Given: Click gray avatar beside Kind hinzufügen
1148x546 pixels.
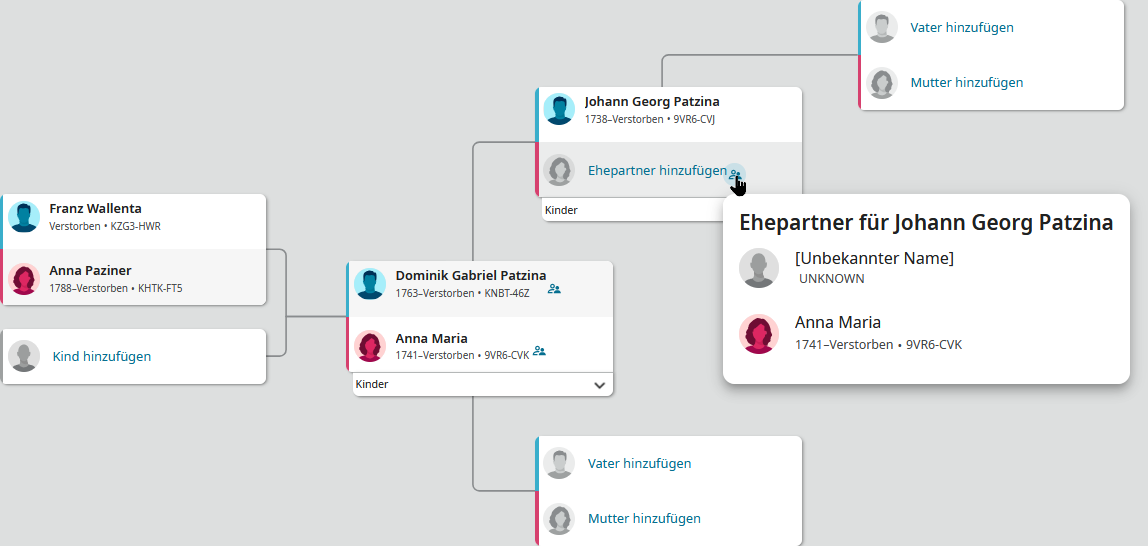Looking at the screenshot, I should pyautogui.click(x=24, y=356).
